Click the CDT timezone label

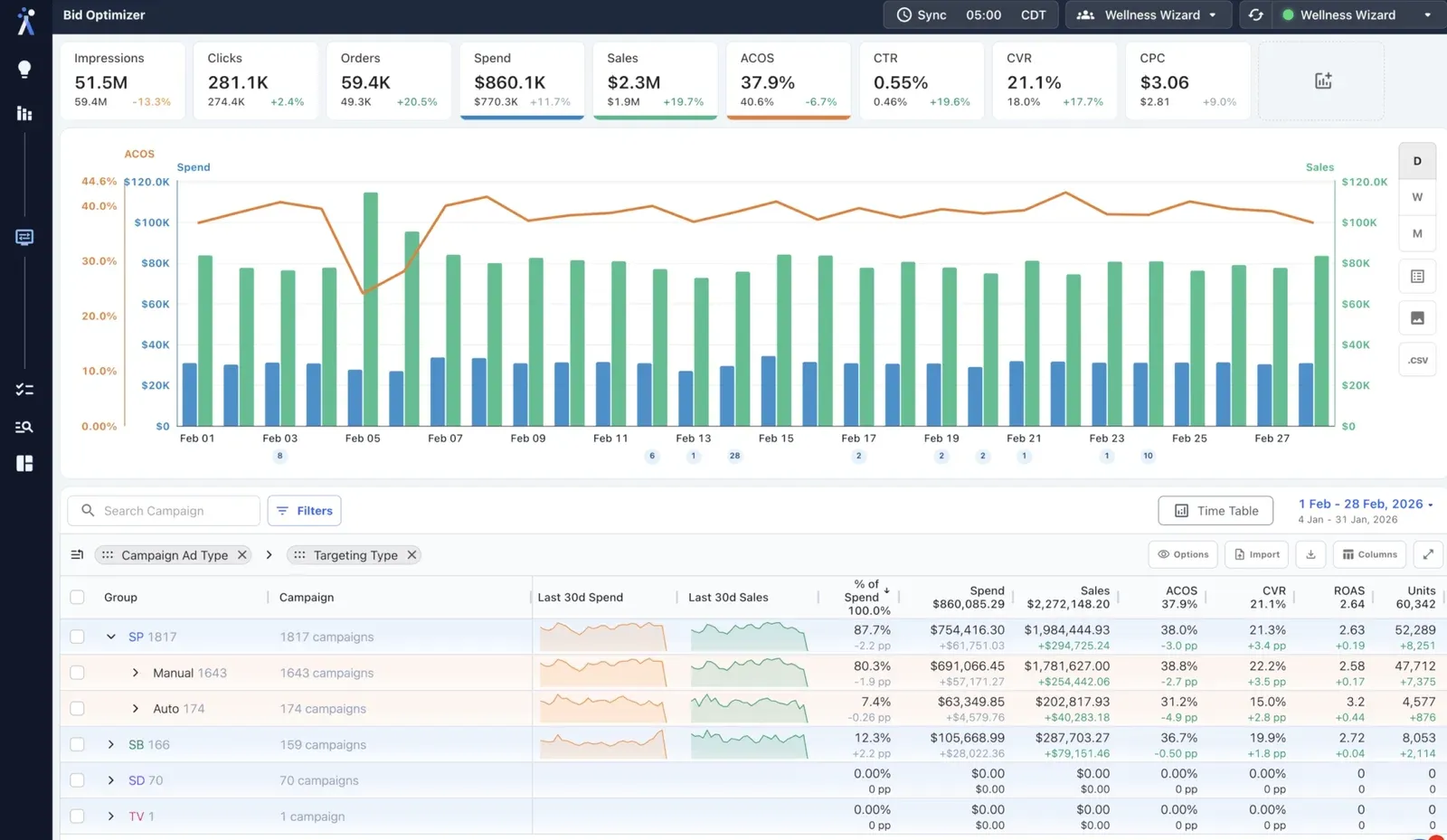tap(1033, 14)
